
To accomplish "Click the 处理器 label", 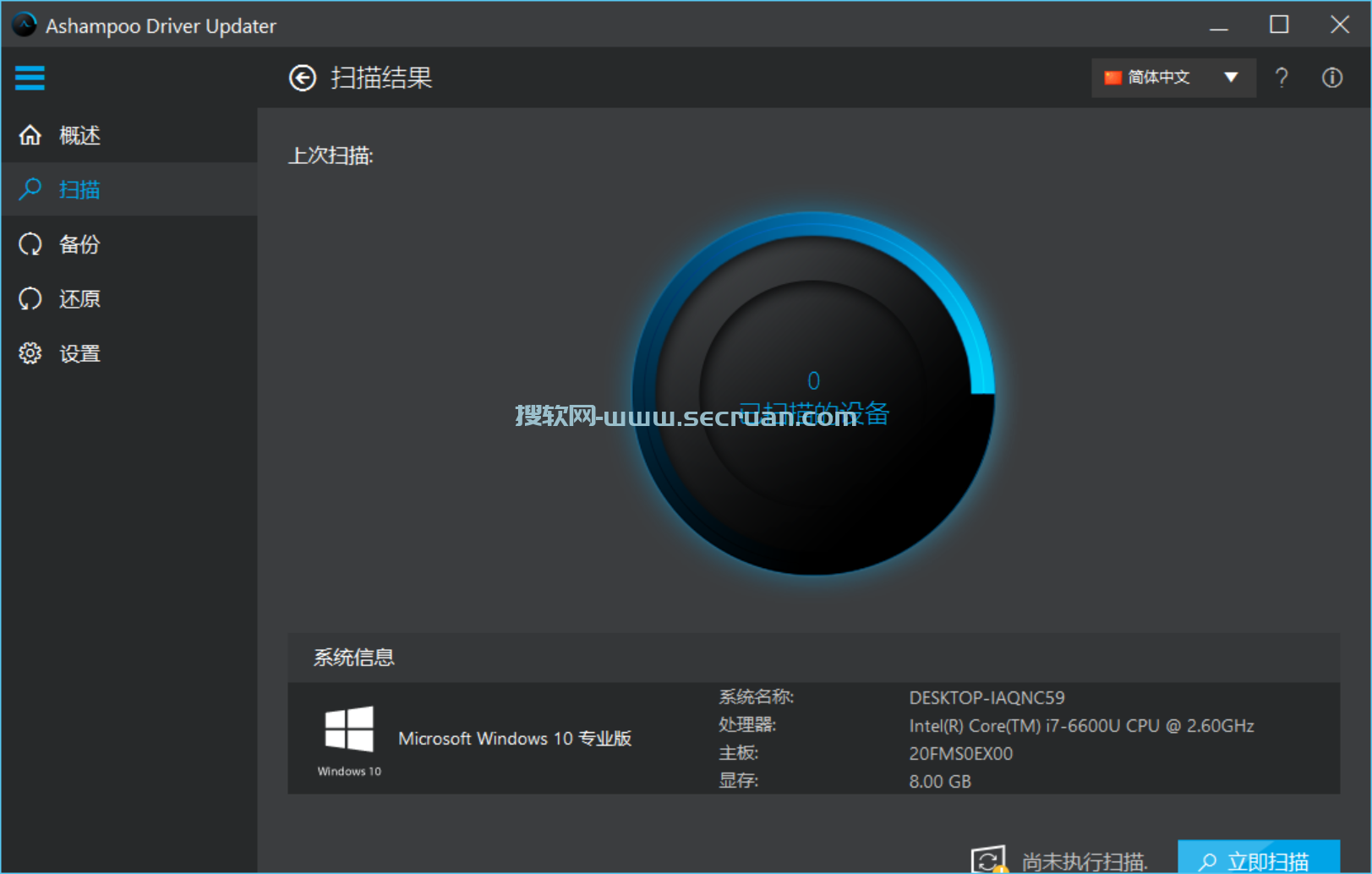I will tap(747, 725).
